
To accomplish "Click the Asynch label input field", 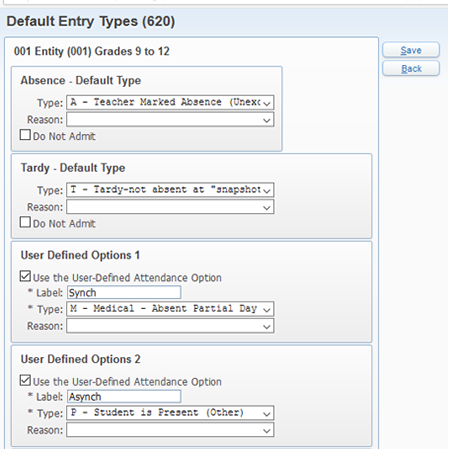I will click(x=124, y=396).
